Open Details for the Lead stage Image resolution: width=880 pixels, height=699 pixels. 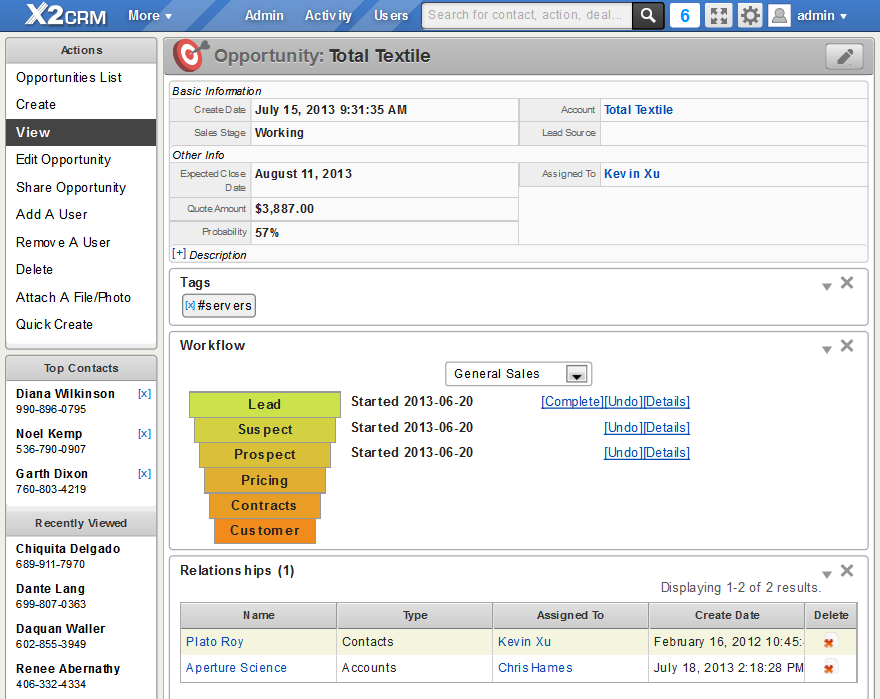click(666, 402)
